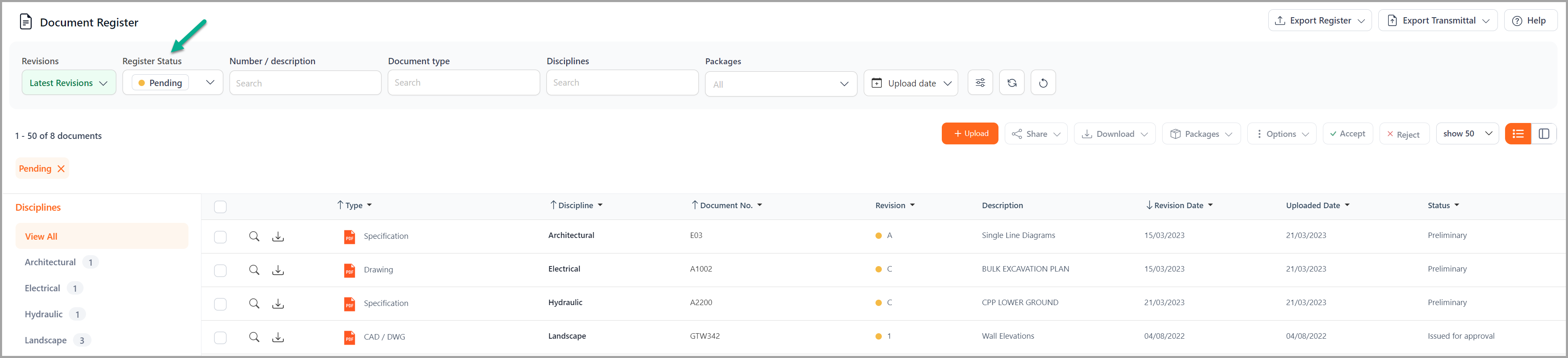Viewport: 1568px width, 358px height.
Task: Click the orange Upload button
Action: [x=970, y=134]
